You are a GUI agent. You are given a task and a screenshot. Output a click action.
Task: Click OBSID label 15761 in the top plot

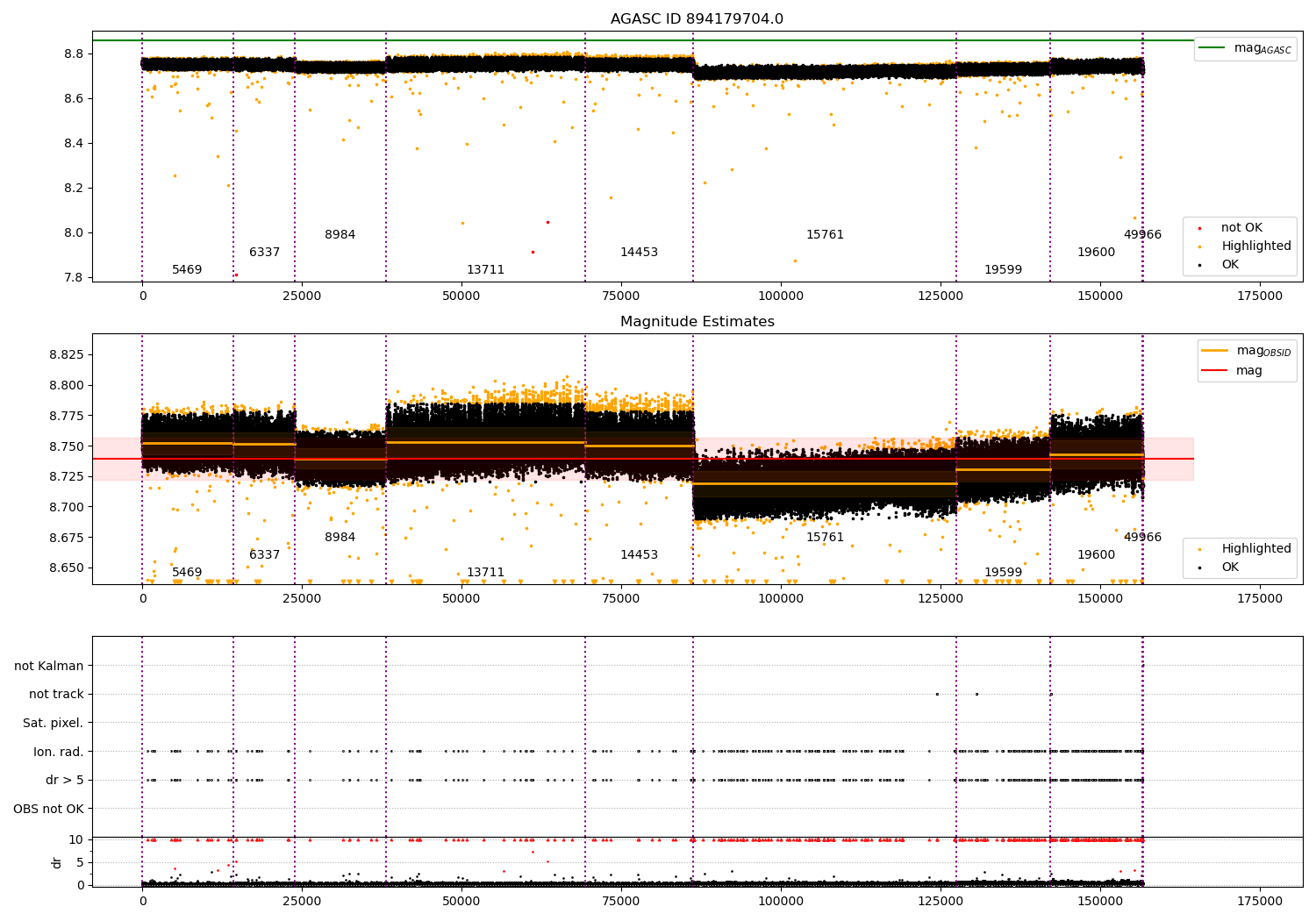825,235
